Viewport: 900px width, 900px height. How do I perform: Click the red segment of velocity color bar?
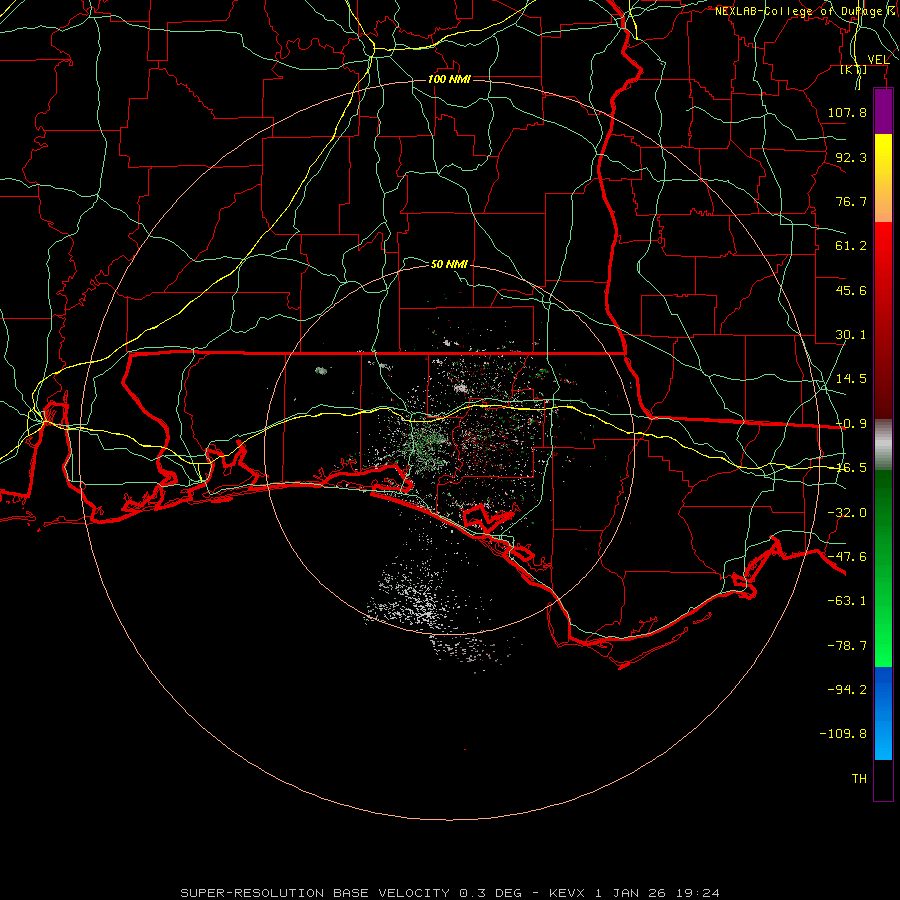click(x=883, y=320)
